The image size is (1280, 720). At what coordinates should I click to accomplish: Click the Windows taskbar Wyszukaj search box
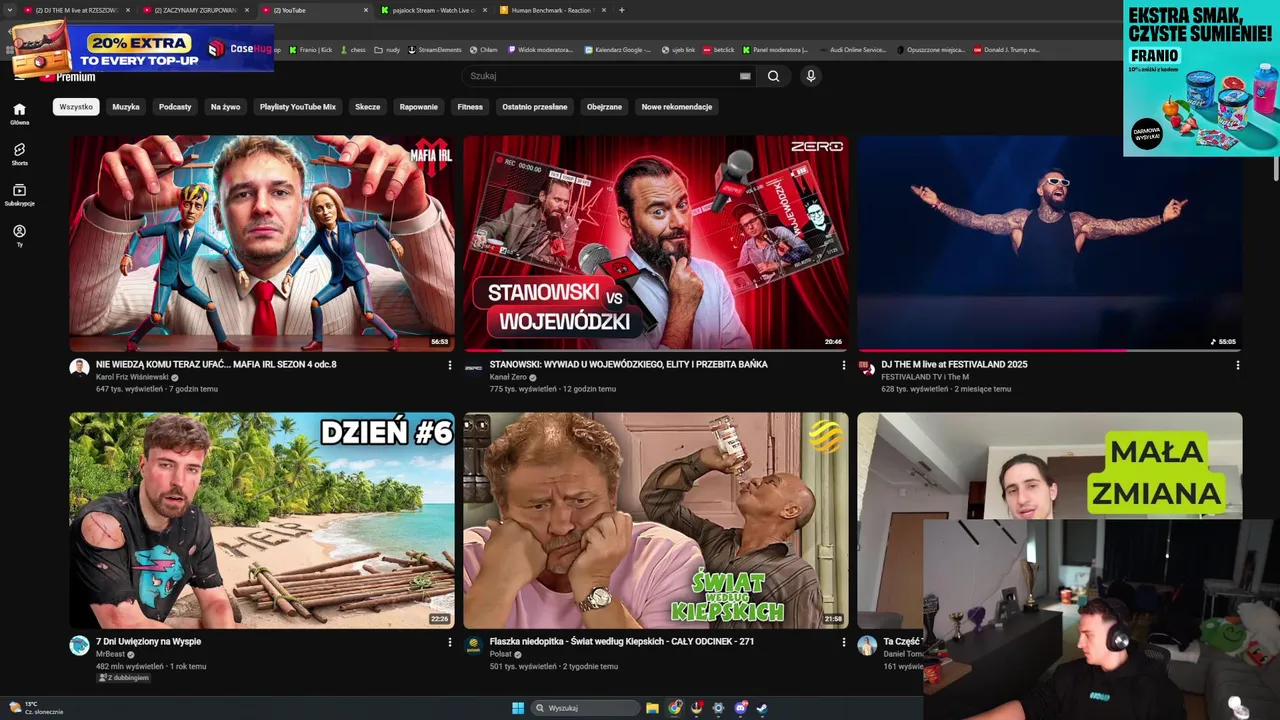click(x=586, y=708)
